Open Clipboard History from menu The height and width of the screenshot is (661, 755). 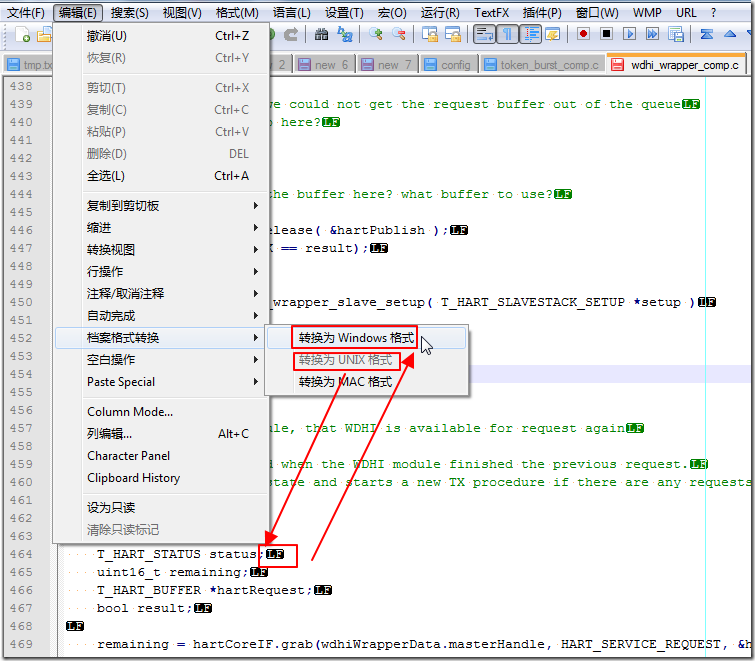pos(162,478)
